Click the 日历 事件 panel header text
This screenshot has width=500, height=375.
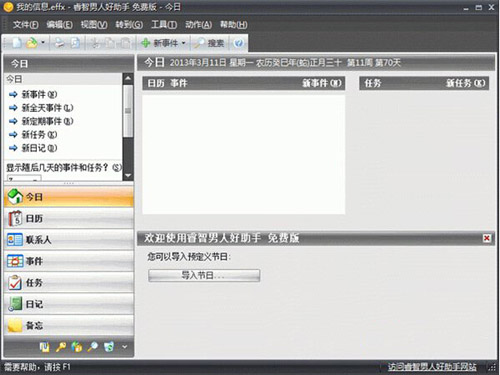click(167, 83)
